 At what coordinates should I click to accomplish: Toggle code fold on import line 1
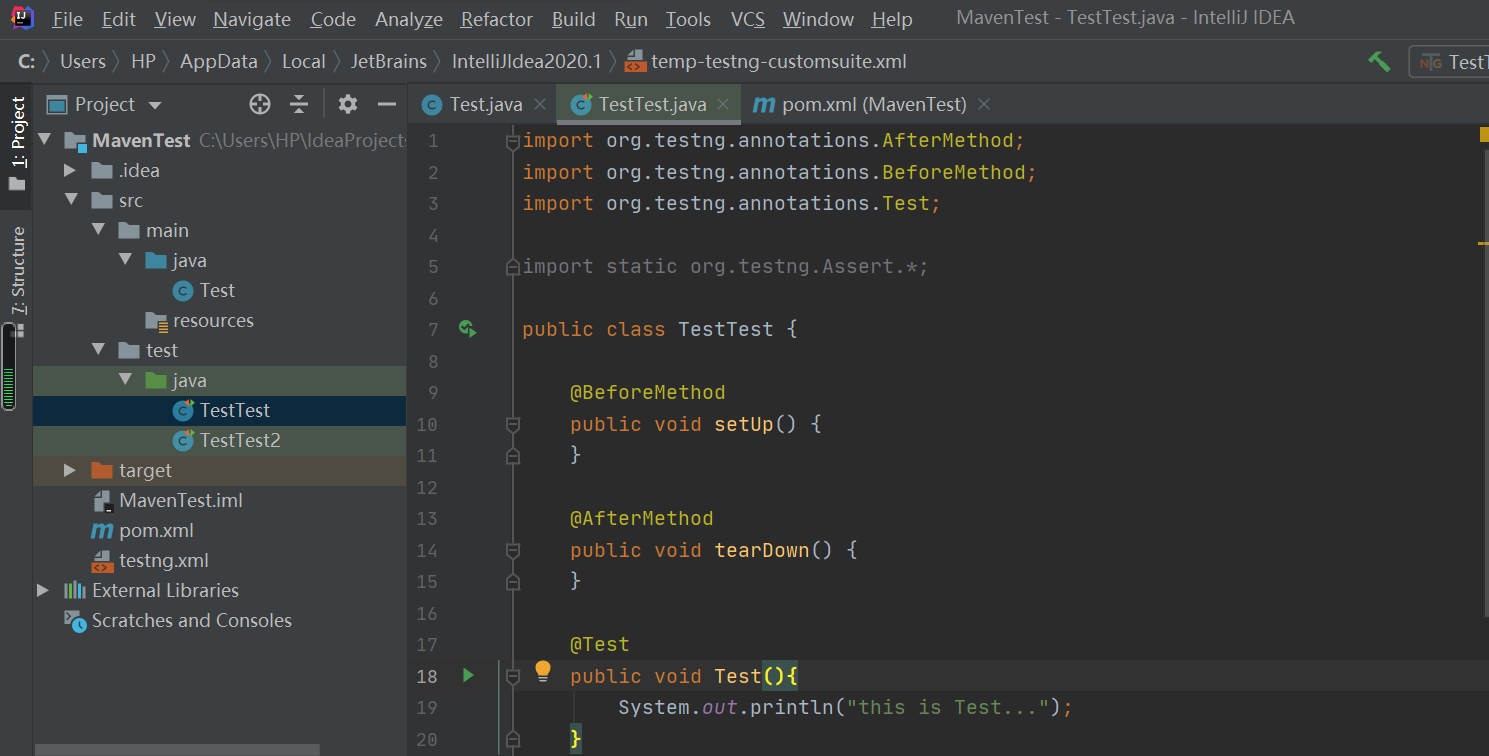pos(513,142)
